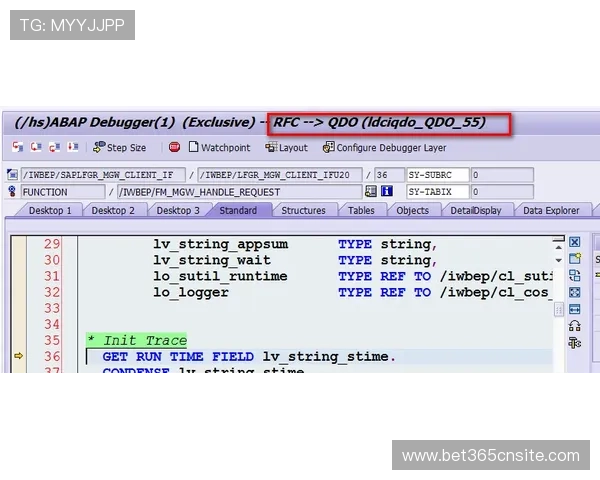Switch to the Structures tab

click(303, 210)
